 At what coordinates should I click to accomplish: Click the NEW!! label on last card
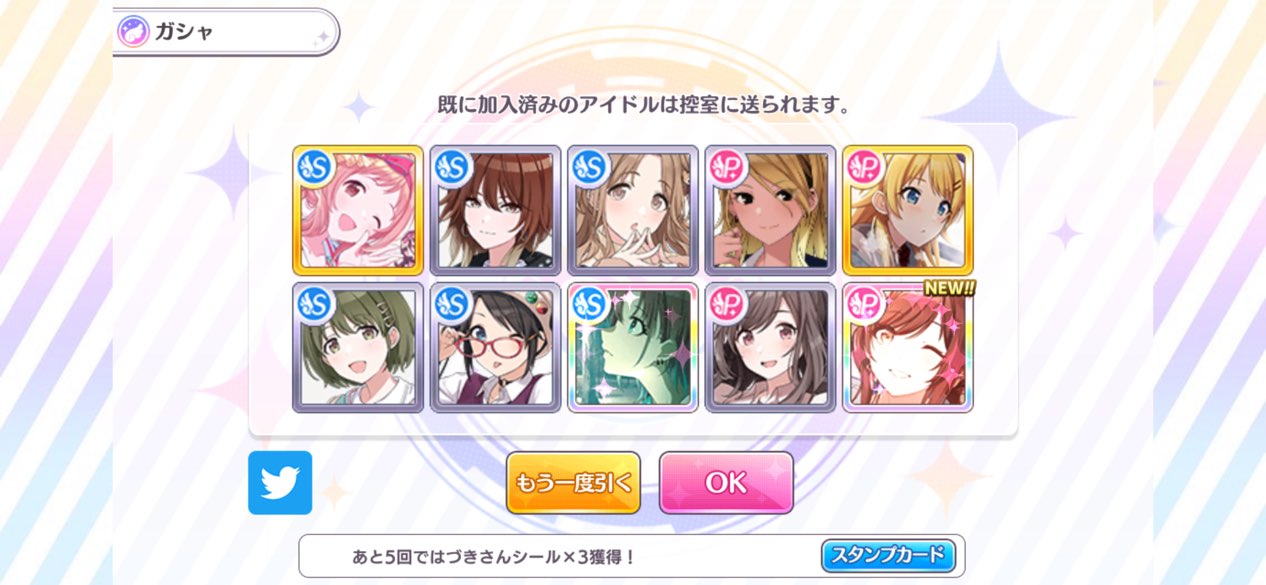(949, 288)
